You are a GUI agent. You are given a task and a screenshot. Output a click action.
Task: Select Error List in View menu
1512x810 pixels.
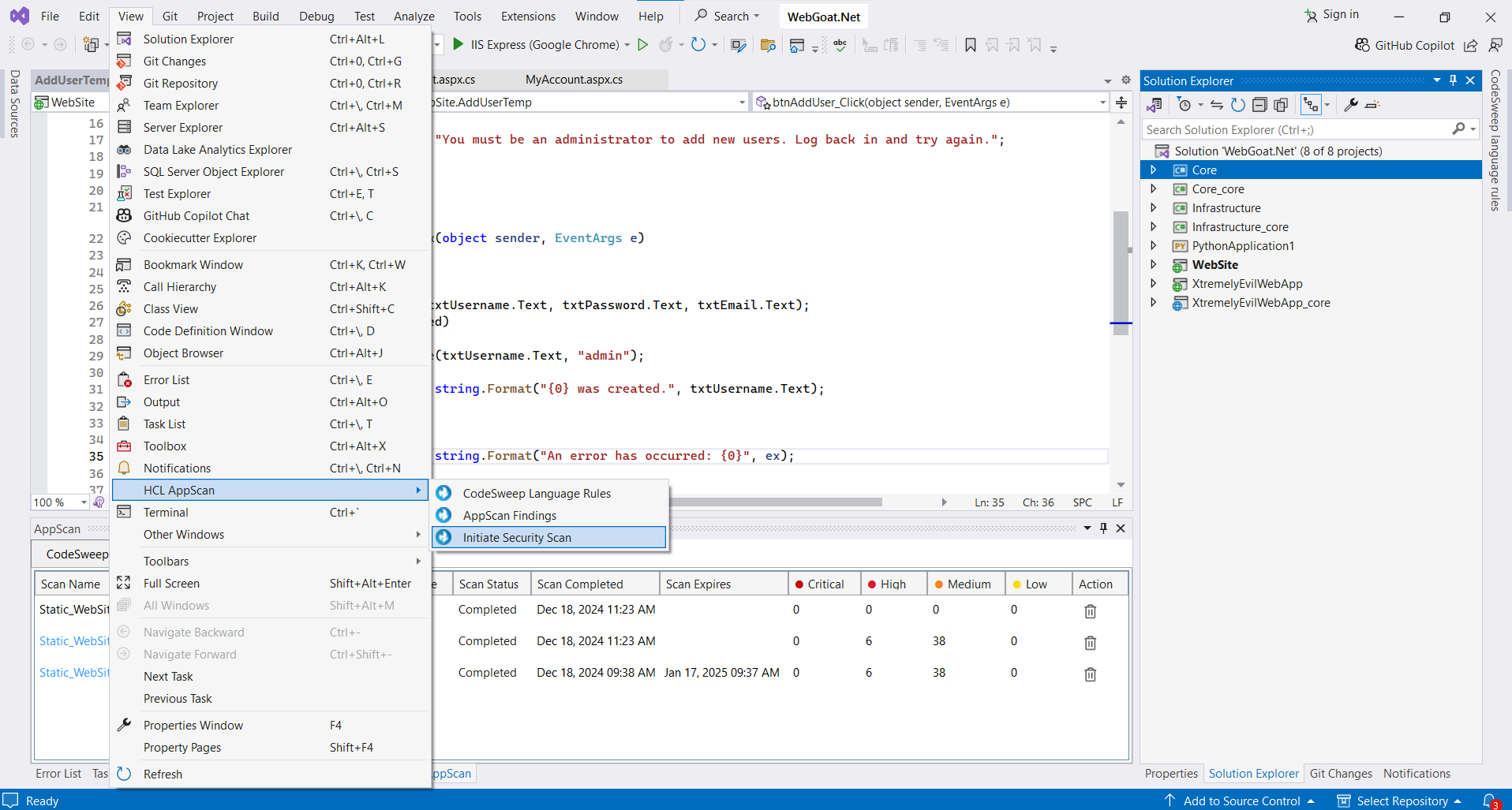271,380
